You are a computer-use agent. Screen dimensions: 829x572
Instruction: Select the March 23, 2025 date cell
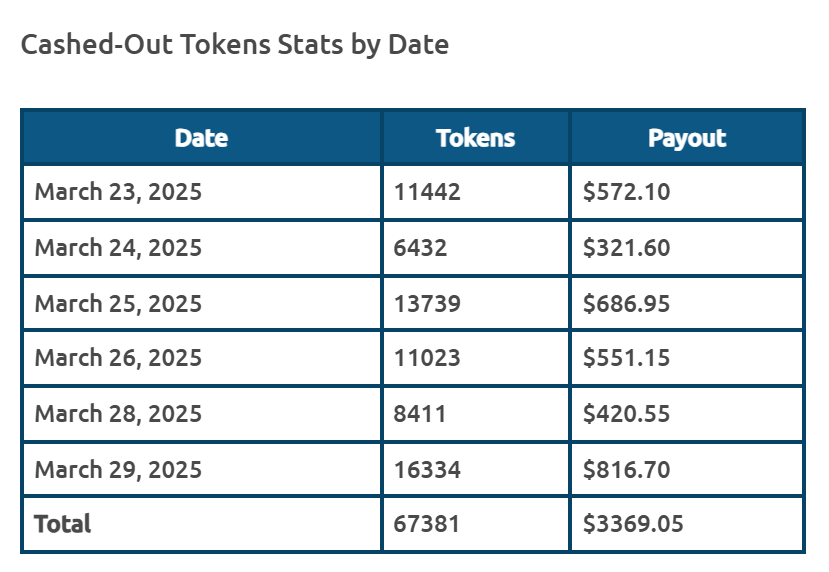tap(201, 192)
